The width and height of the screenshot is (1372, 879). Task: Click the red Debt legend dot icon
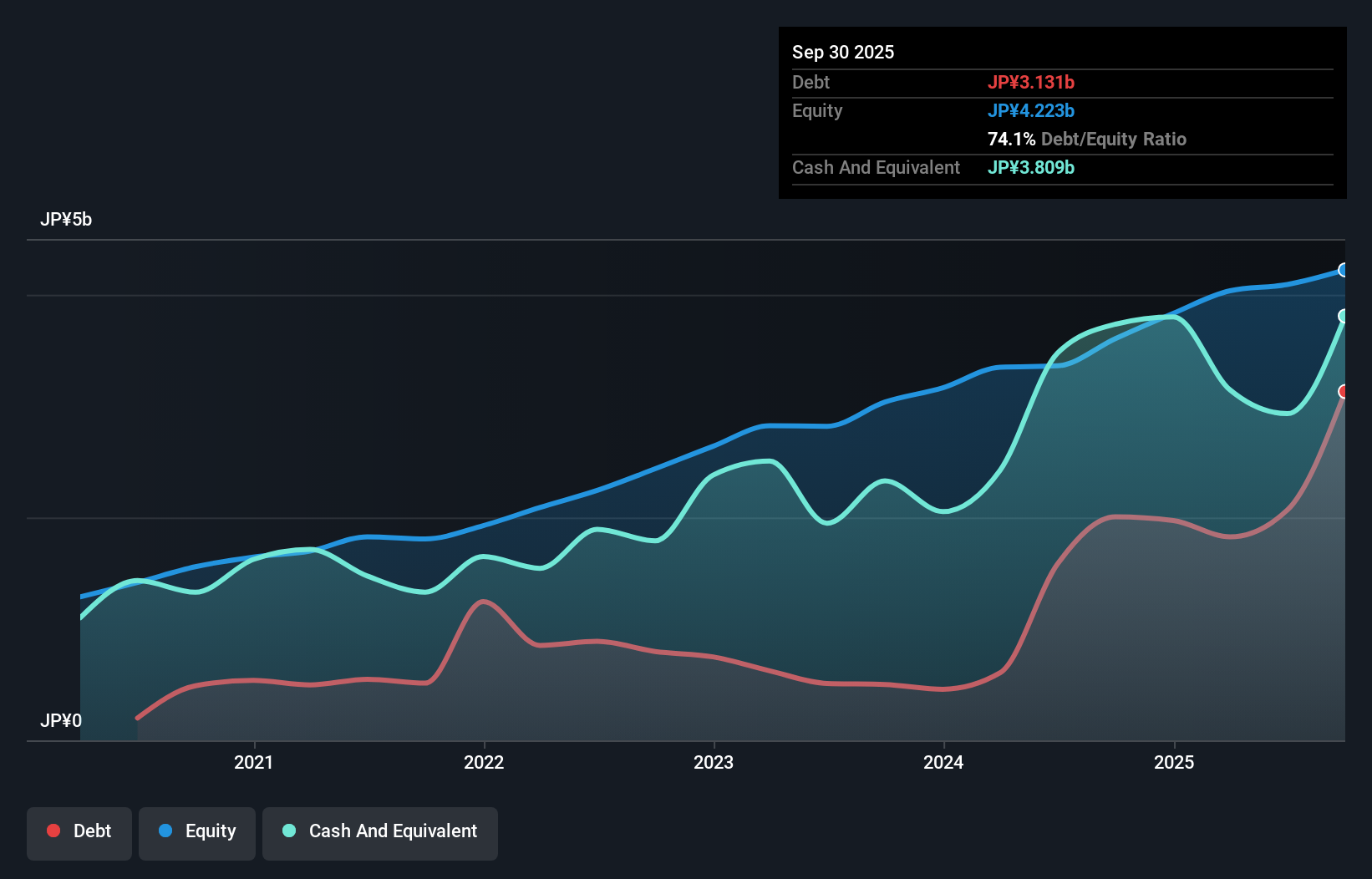pos(52,831)
